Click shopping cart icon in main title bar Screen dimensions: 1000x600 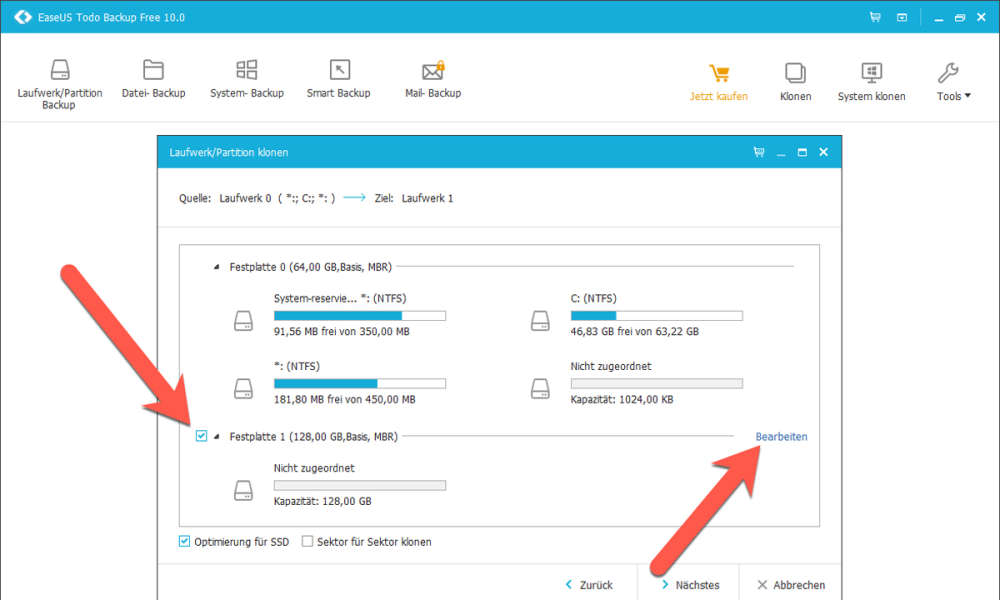875,17
